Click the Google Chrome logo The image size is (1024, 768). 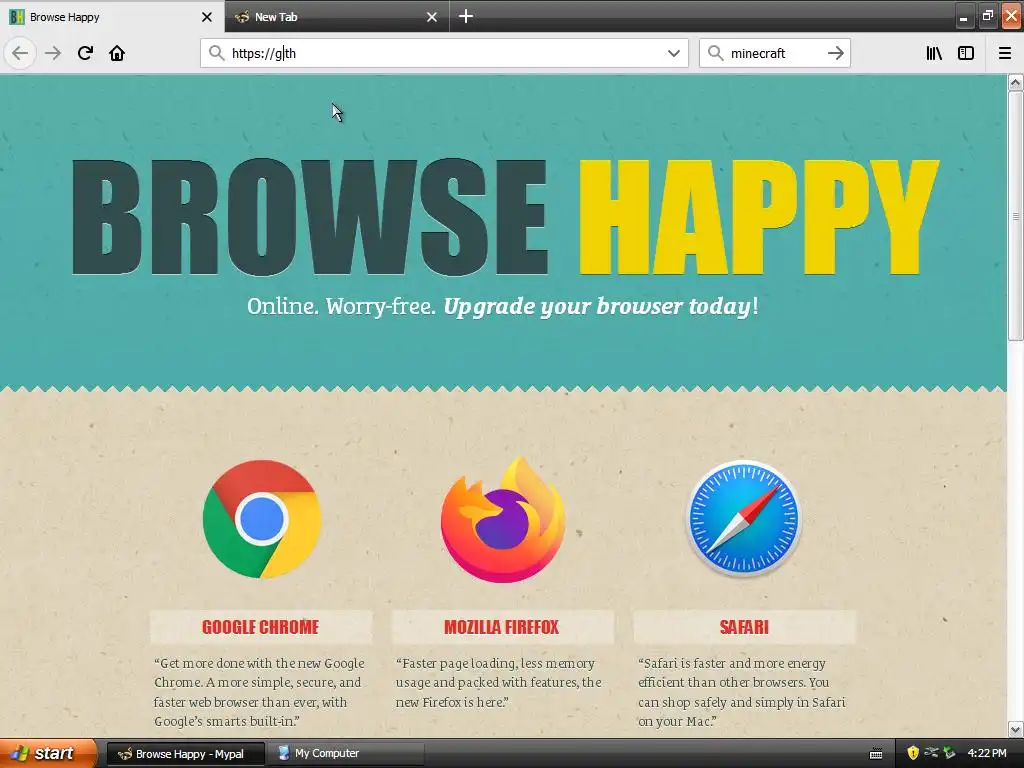[x=261, y=519]
